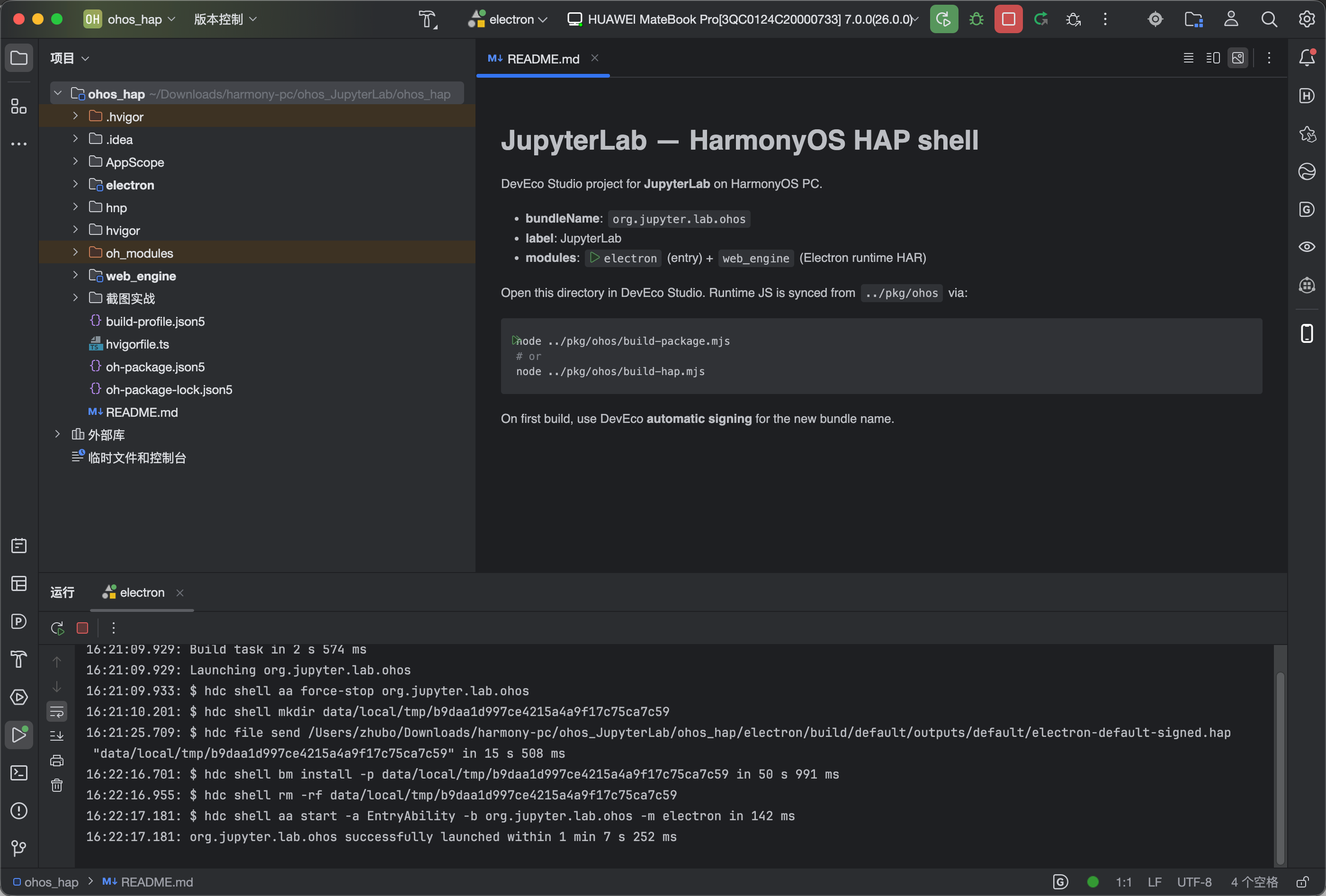Open the Problems tool window icon
The image size is (1326, 896).
(x=19, y=810)
